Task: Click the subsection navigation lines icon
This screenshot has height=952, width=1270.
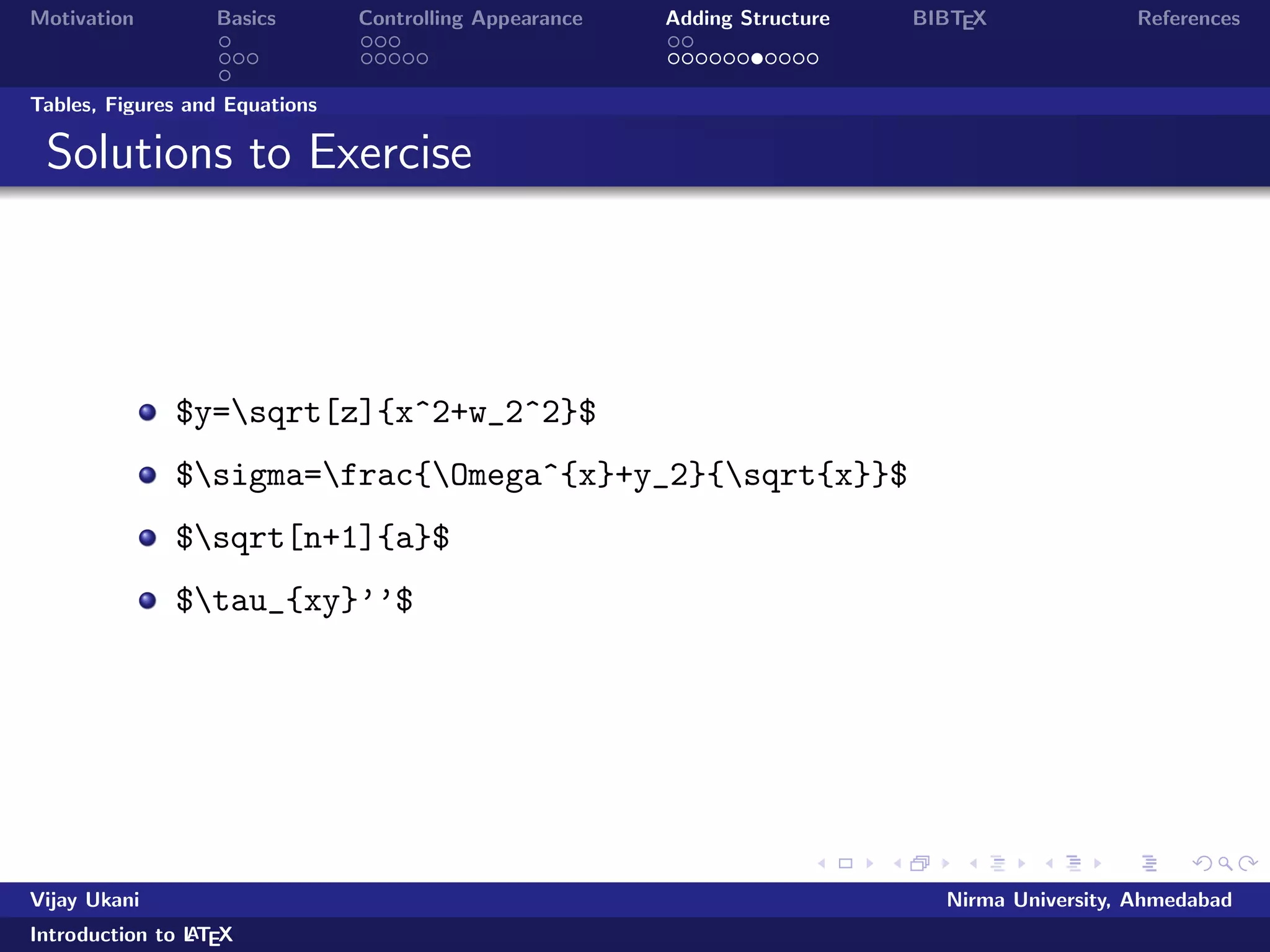Action: [998, 863]
